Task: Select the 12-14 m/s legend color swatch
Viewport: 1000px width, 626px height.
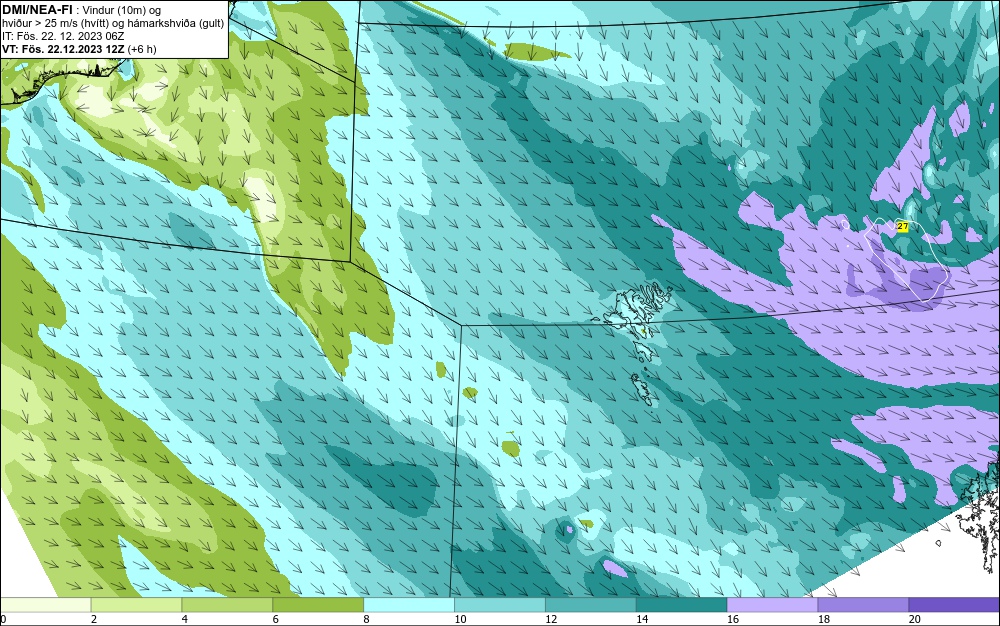Action: click(x=591, y=604)
